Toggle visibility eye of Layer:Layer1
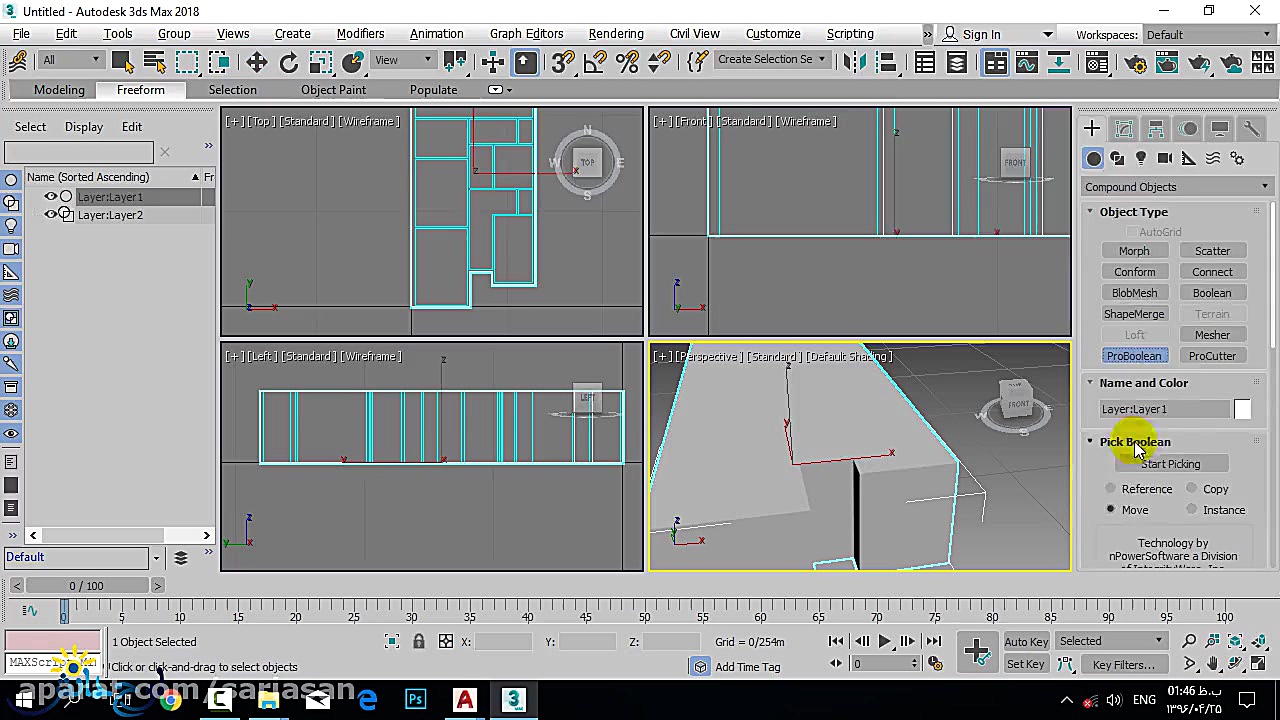Viewport: 1280px width, 720px height. [x=50, y=197]
